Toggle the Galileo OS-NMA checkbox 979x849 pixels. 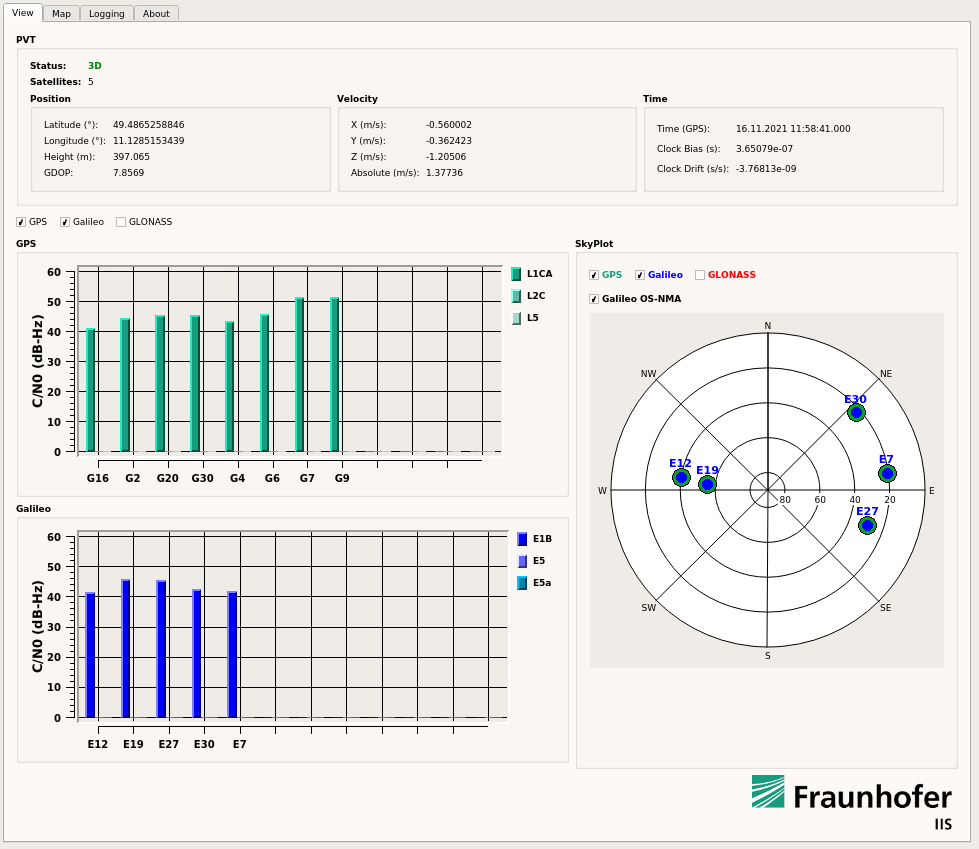pos(594,298)
